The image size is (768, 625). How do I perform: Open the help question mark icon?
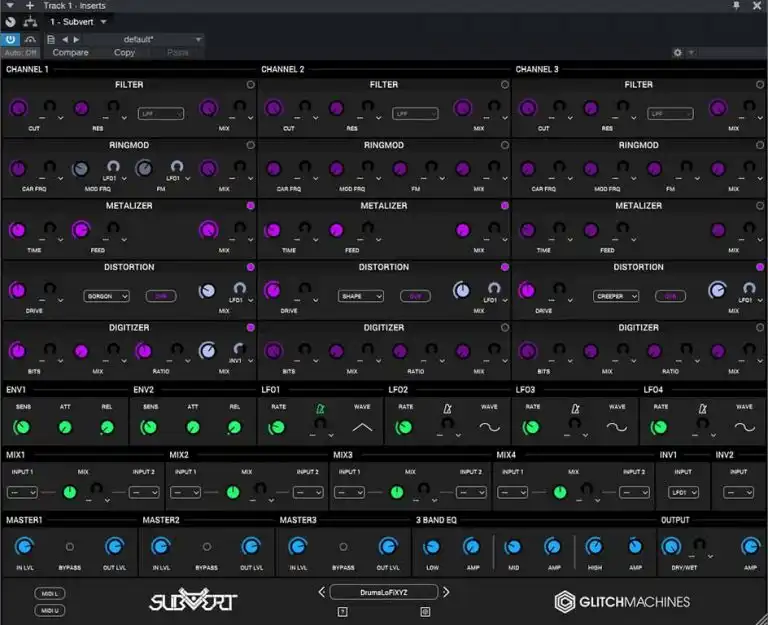(342, 611)
